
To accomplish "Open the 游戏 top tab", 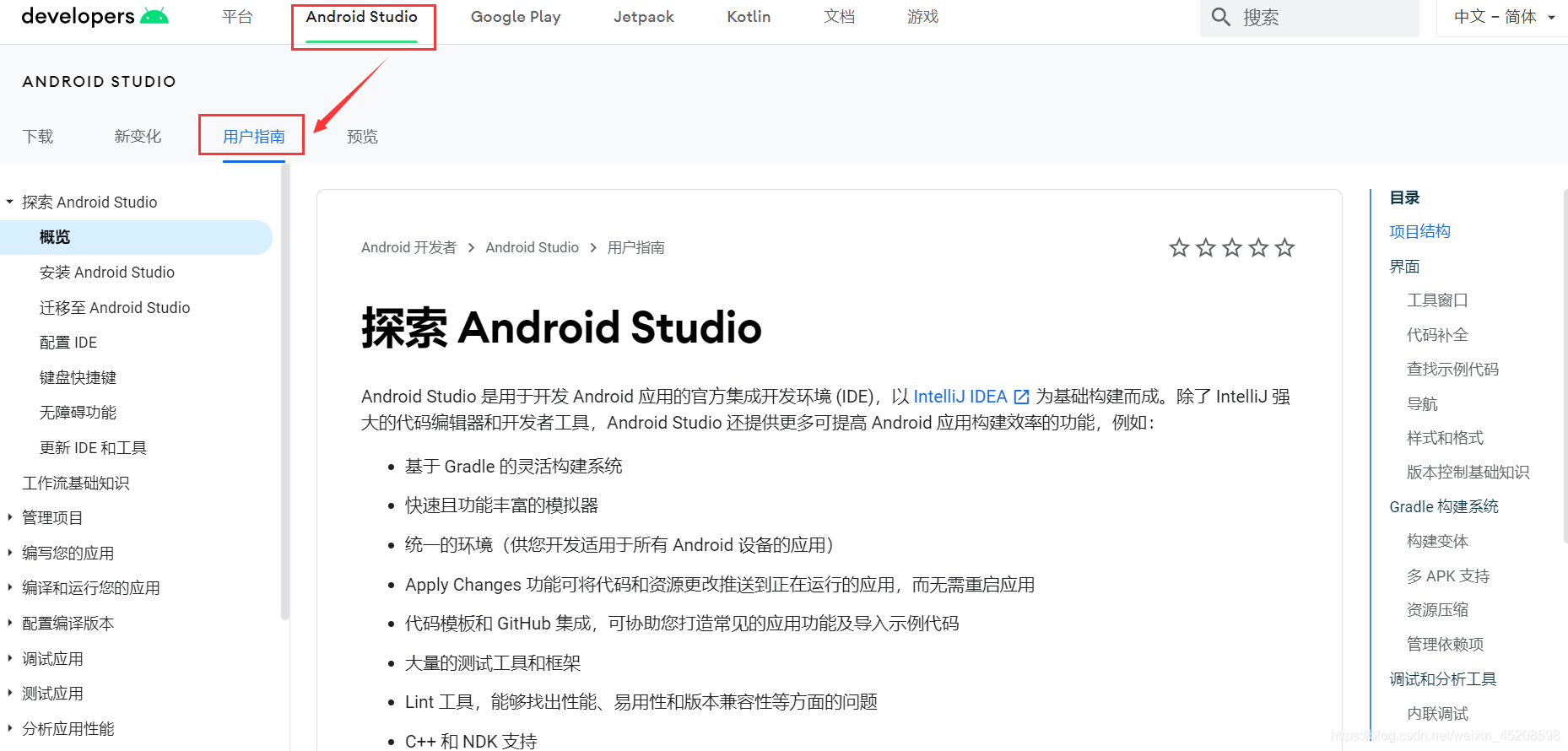I will (x=922, y=17).
